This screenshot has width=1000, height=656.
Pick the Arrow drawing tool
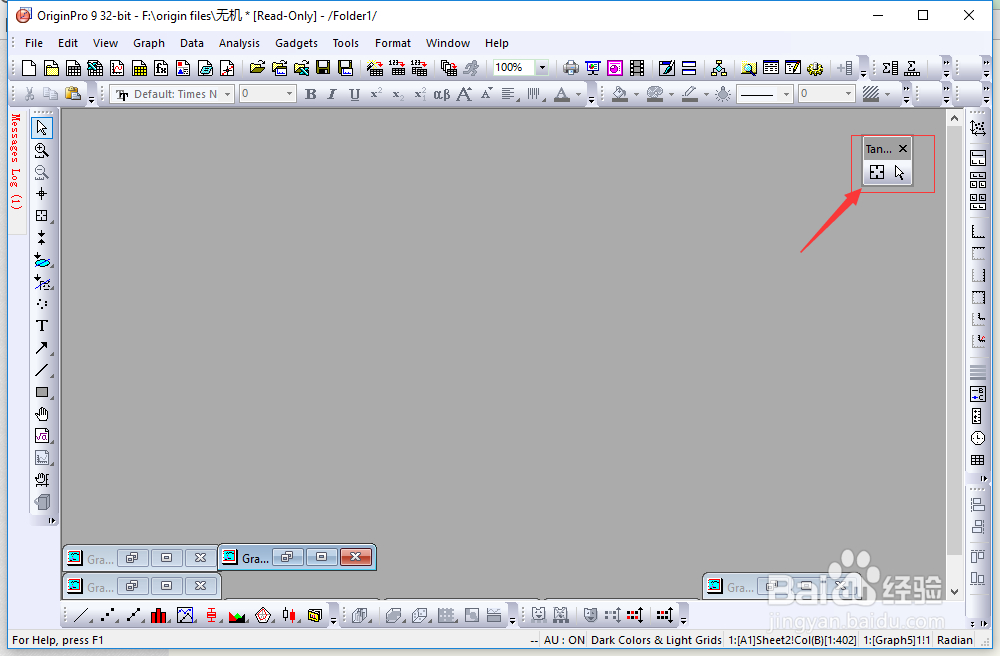(x=41, y=348)
